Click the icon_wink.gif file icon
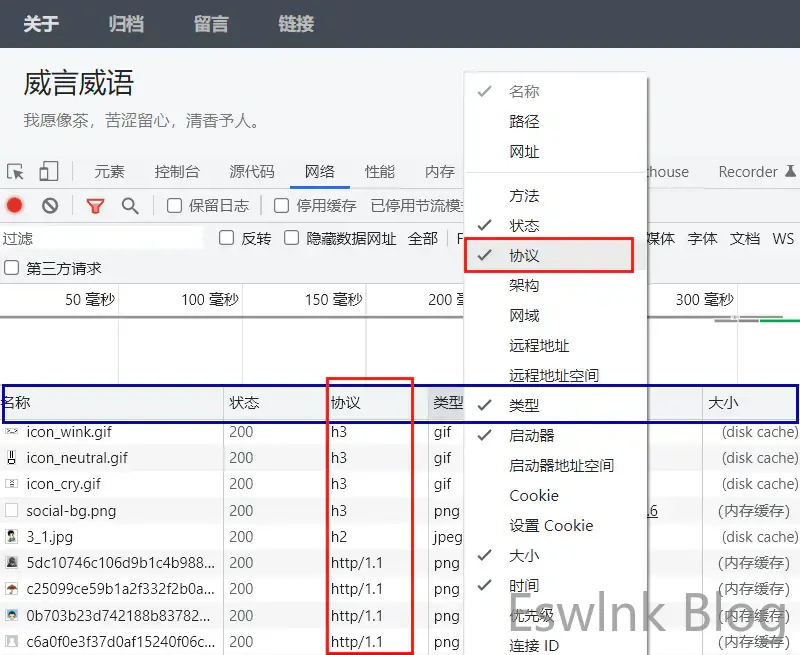Viewport: 800px width, 655px height. pos(12,432)
